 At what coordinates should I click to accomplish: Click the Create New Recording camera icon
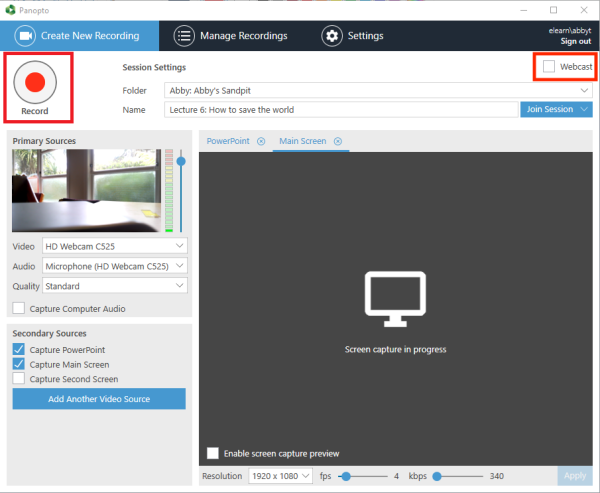click(x=26, y=36)
